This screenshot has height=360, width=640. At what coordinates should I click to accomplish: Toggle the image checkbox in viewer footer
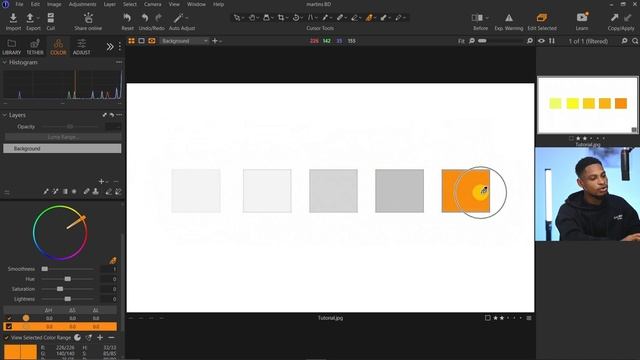pyautogui.click(x=487, y=318)
